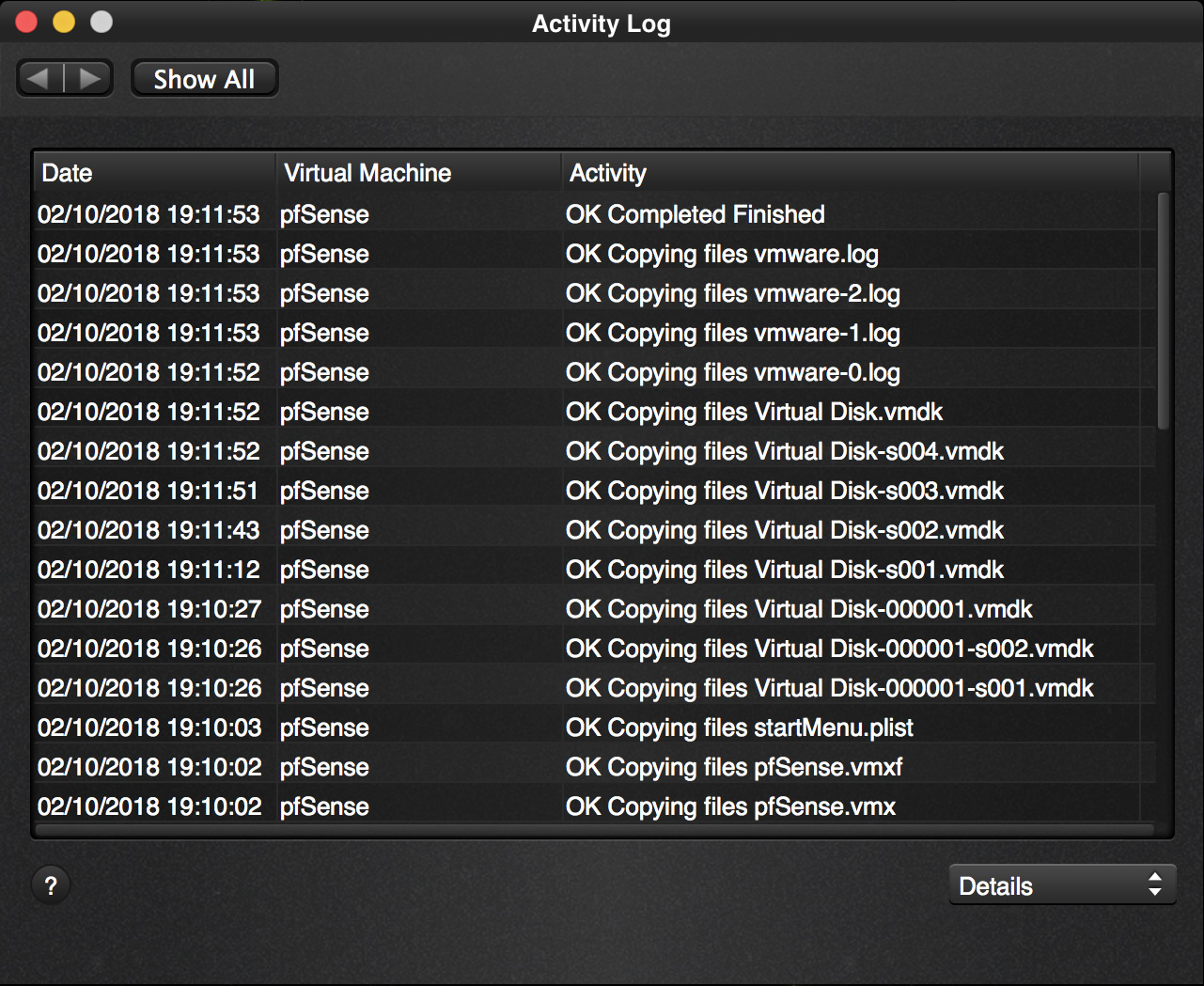Click the forward navigation arrow
This screenshot has height=986, width=1204.
[90, 79]
